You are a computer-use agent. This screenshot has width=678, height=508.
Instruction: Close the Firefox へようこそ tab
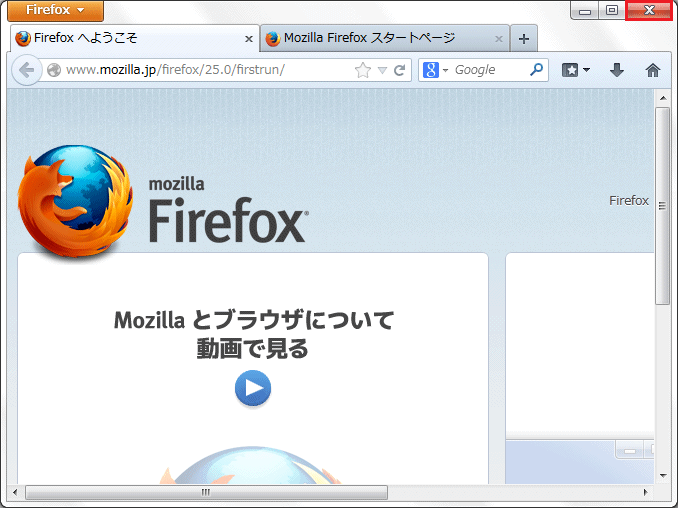click(249, 39)
